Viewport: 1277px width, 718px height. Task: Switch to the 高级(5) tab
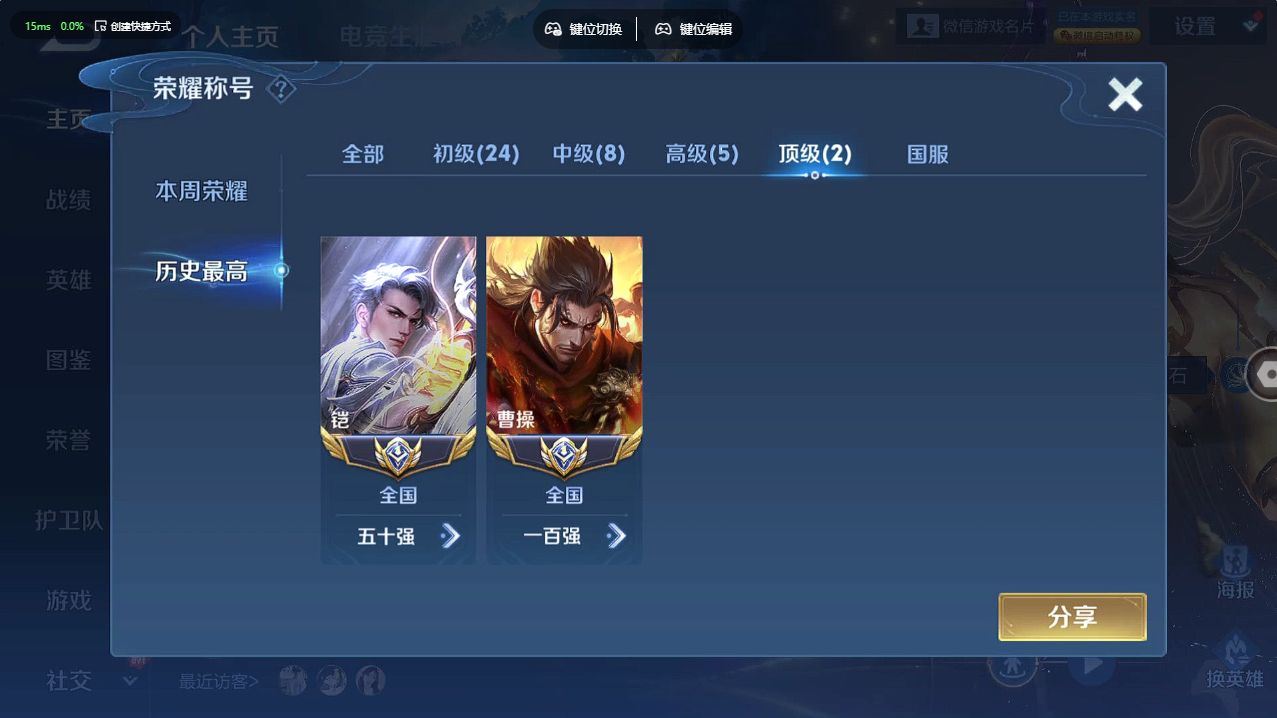[x=702, y=154]
